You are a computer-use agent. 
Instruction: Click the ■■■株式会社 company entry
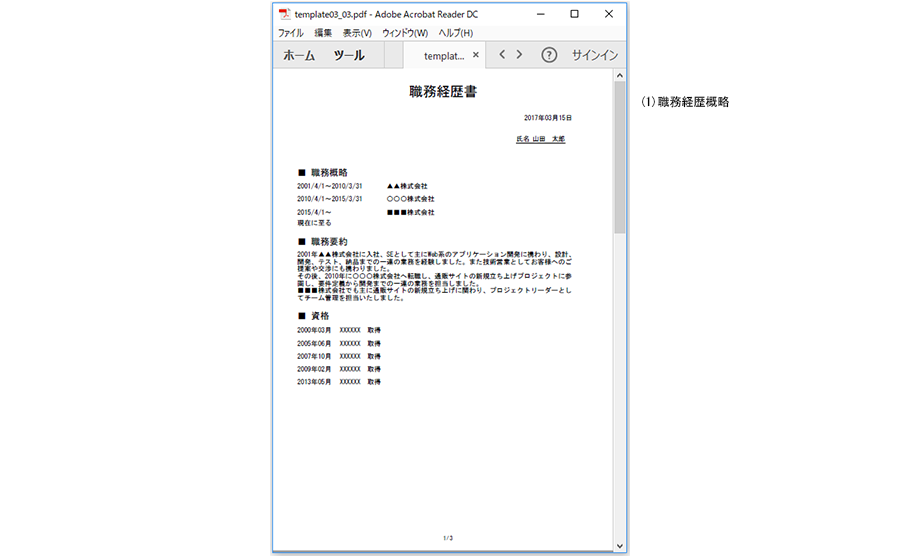pyautogui.click(x=410, y=212)
